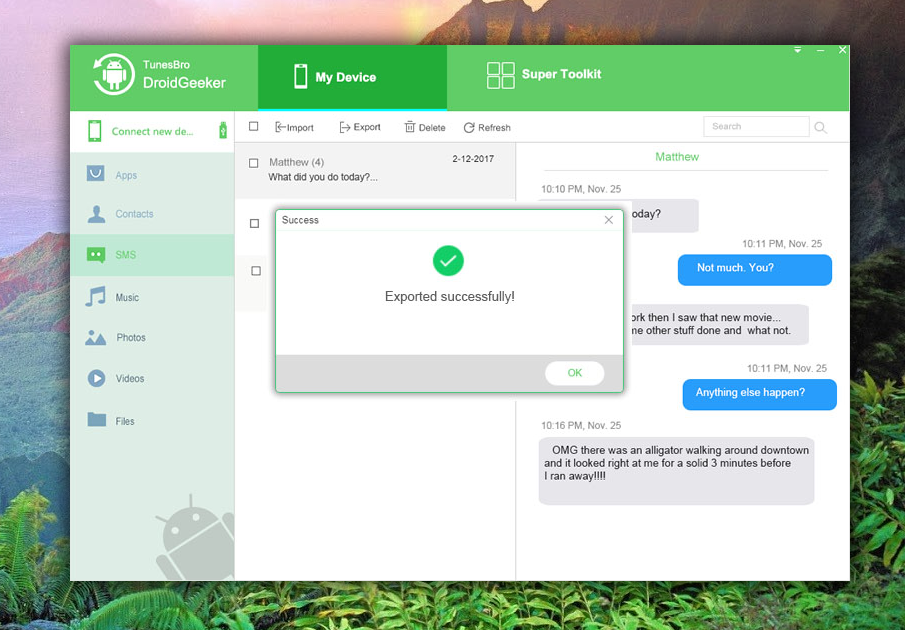The height and width of the screenshot is (630, 905).
Task: Click the Delete button
Action: point(425,128)
